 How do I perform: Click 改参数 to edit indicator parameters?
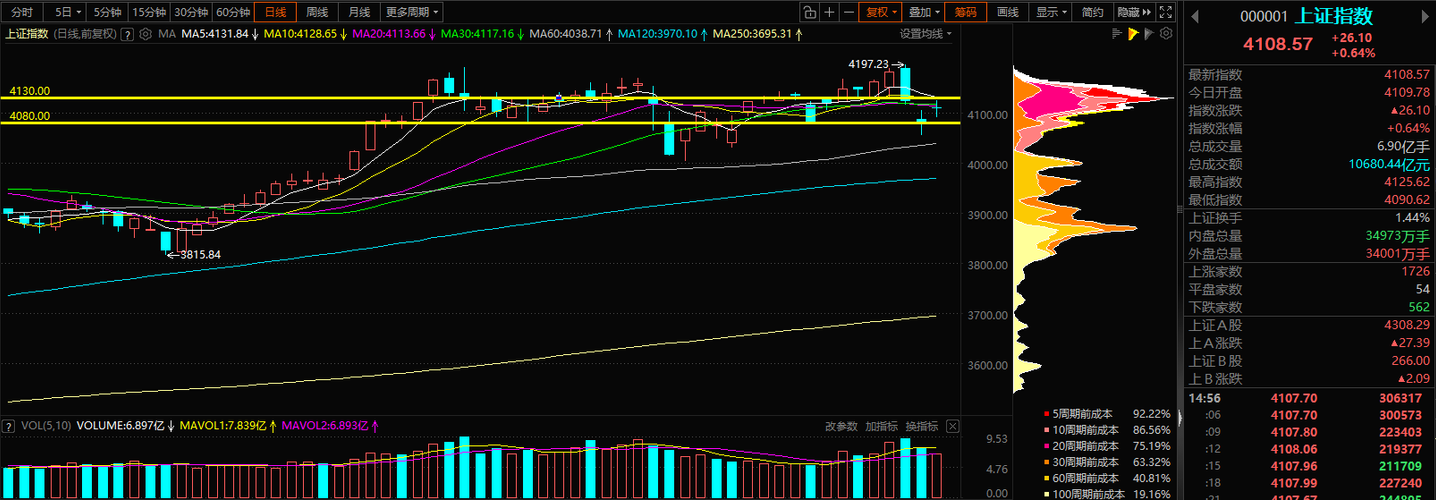[x=841, y=426]
